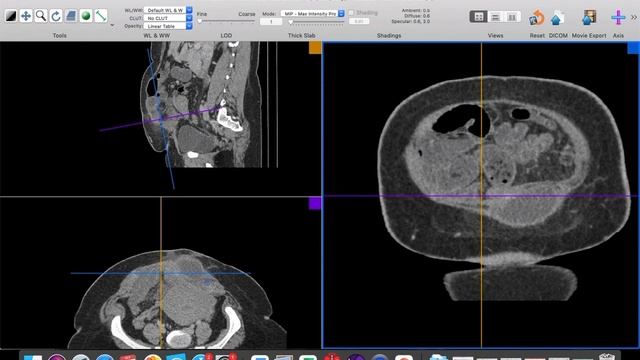Open the Mode MIP projection dropdown
The height and width of the screenshot is (360, 640).
tap(313, 13)
